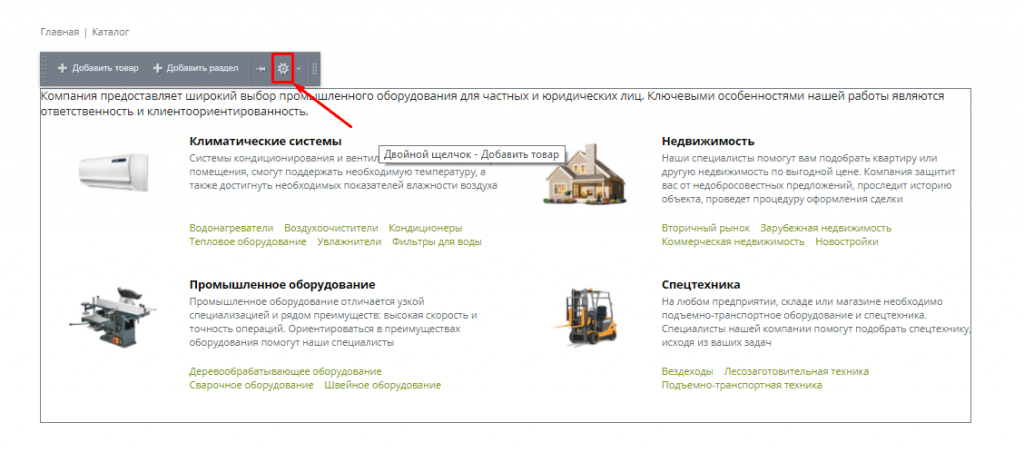Open Деревообрабатывающее оборудование link
Viewport: 1024px width, 452px height.
[285, 371]
